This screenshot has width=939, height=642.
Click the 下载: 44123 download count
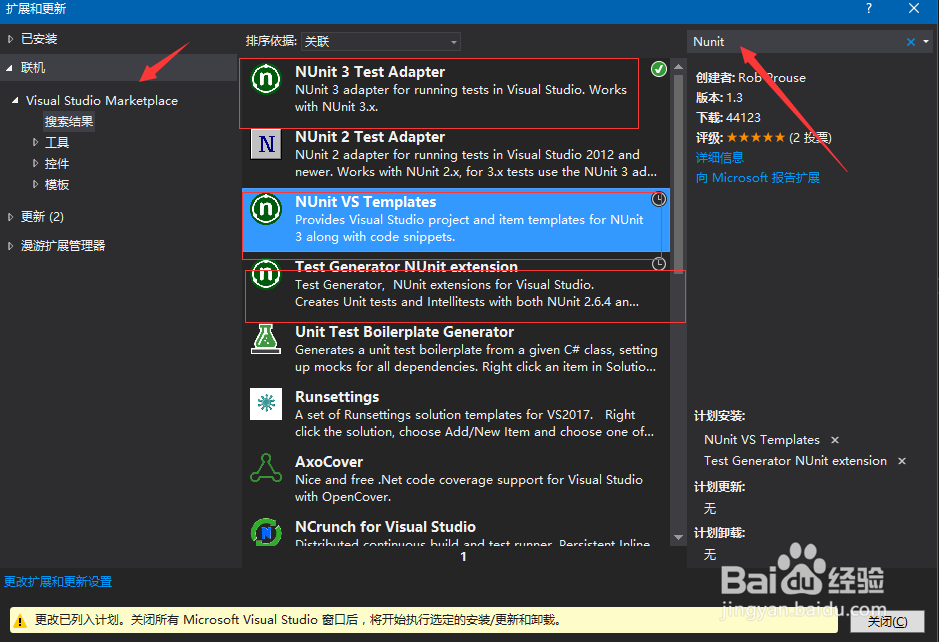[x=728, y=118]
